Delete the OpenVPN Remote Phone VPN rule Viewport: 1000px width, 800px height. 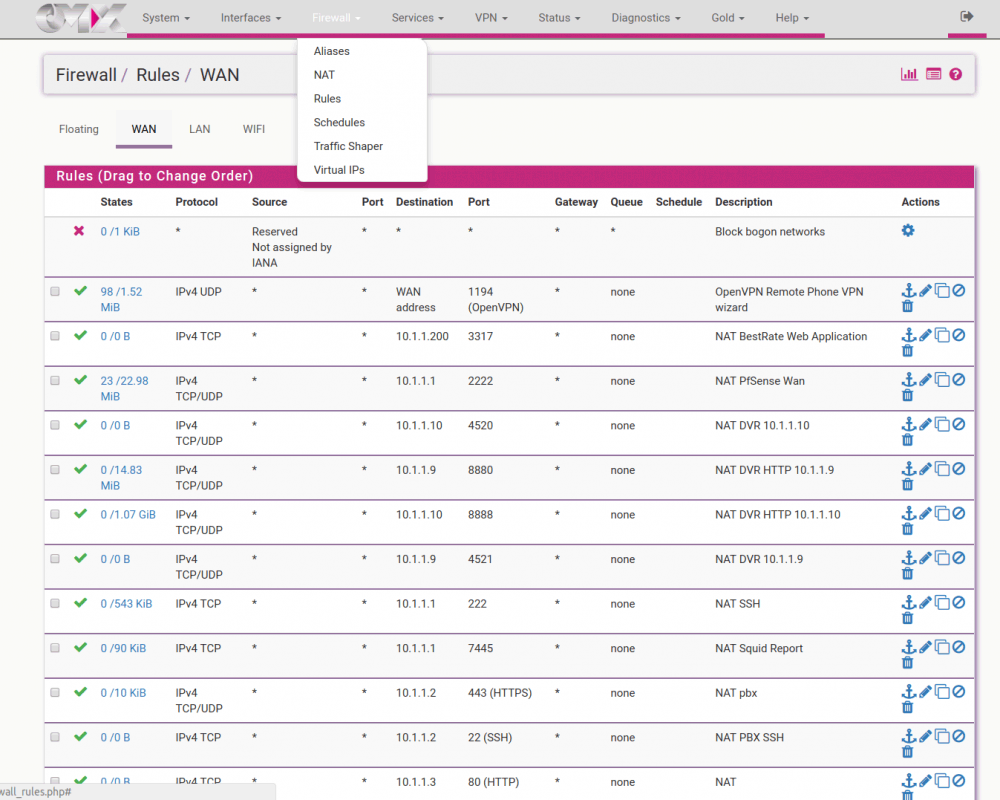[908, 307]
